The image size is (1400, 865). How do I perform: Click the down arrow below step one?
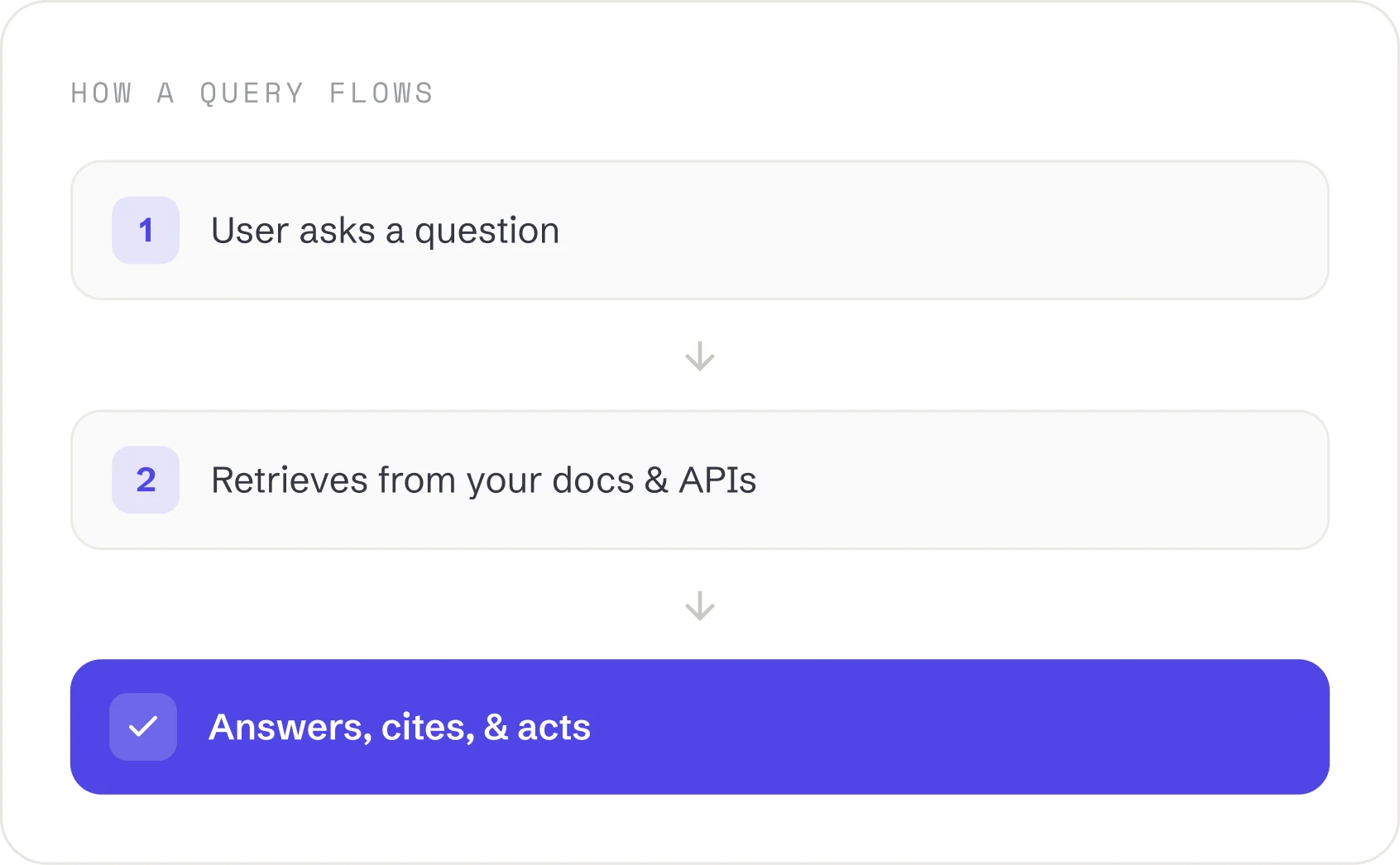pos(700,356)
